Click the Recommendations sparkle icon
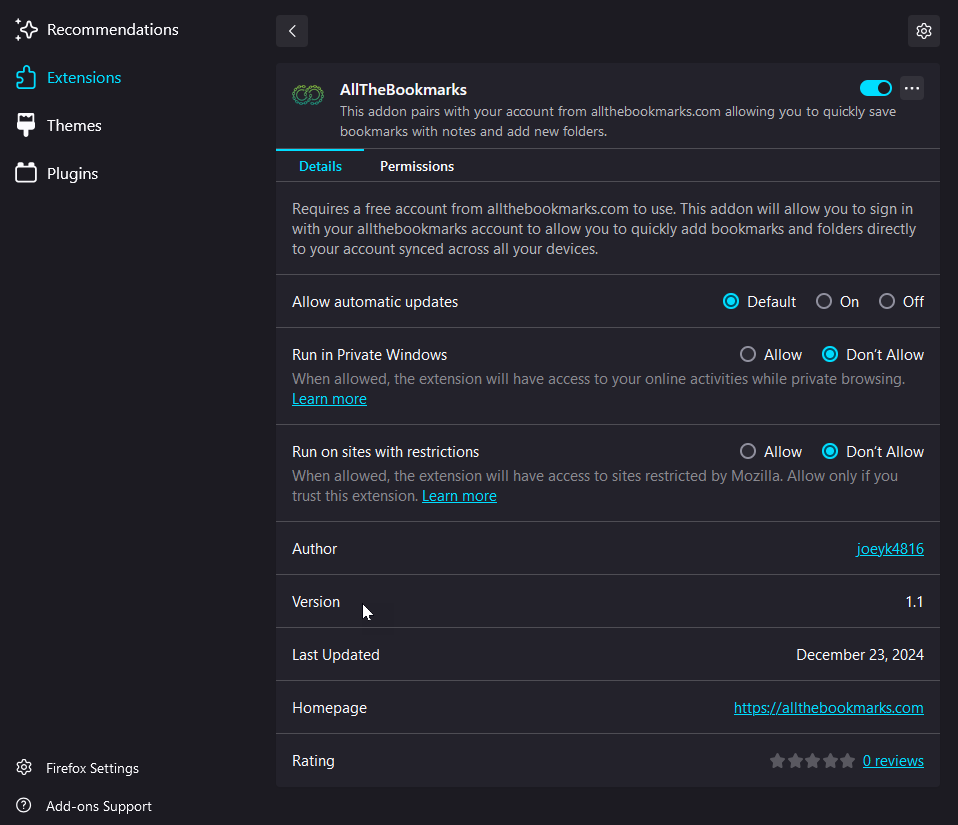The height and width of the screenshot is (825, 958). tap(26, 30)
